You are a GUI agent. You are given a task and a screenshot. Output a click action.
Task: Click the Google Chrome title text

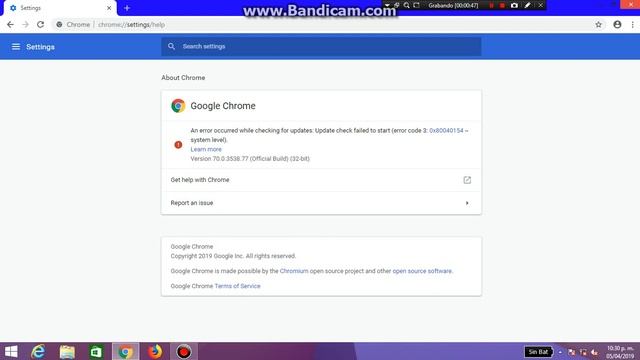click(223, 106)
